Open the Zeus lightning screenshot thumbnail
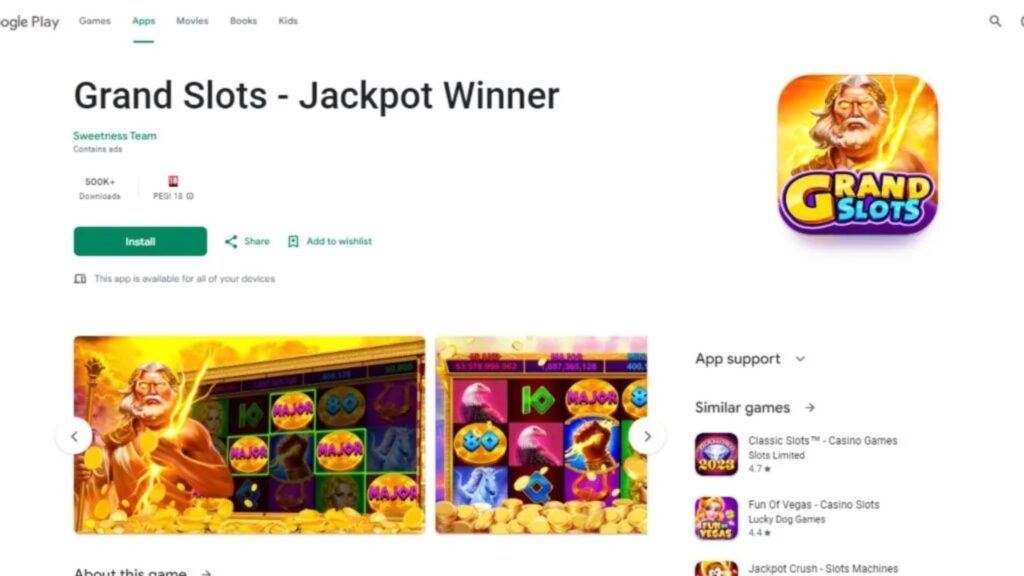This screenshot has height=576, width=1024. (249, 435)
